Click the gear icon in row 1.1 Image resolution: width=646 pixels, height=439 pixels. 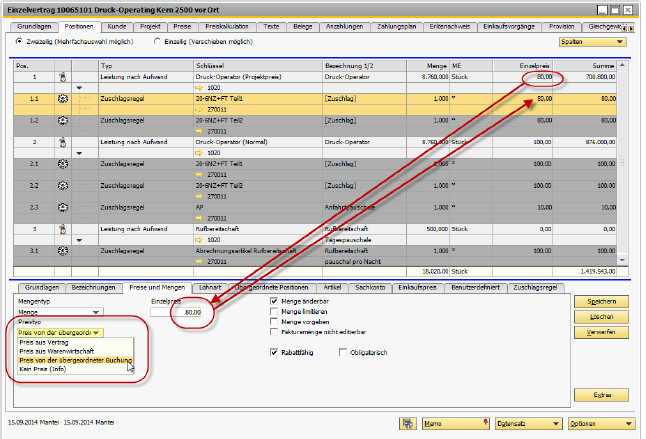coord(62,99)
